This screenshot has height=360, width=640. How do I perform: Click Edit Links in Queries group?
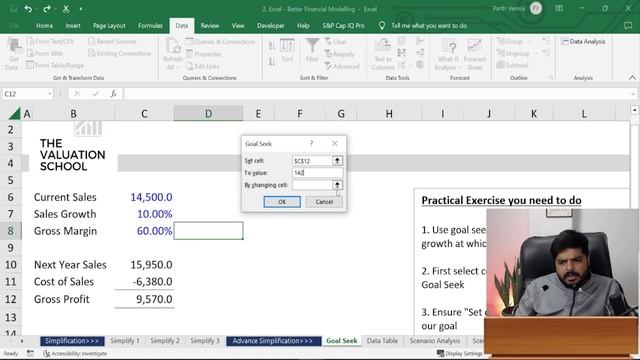tap(203, 66)
